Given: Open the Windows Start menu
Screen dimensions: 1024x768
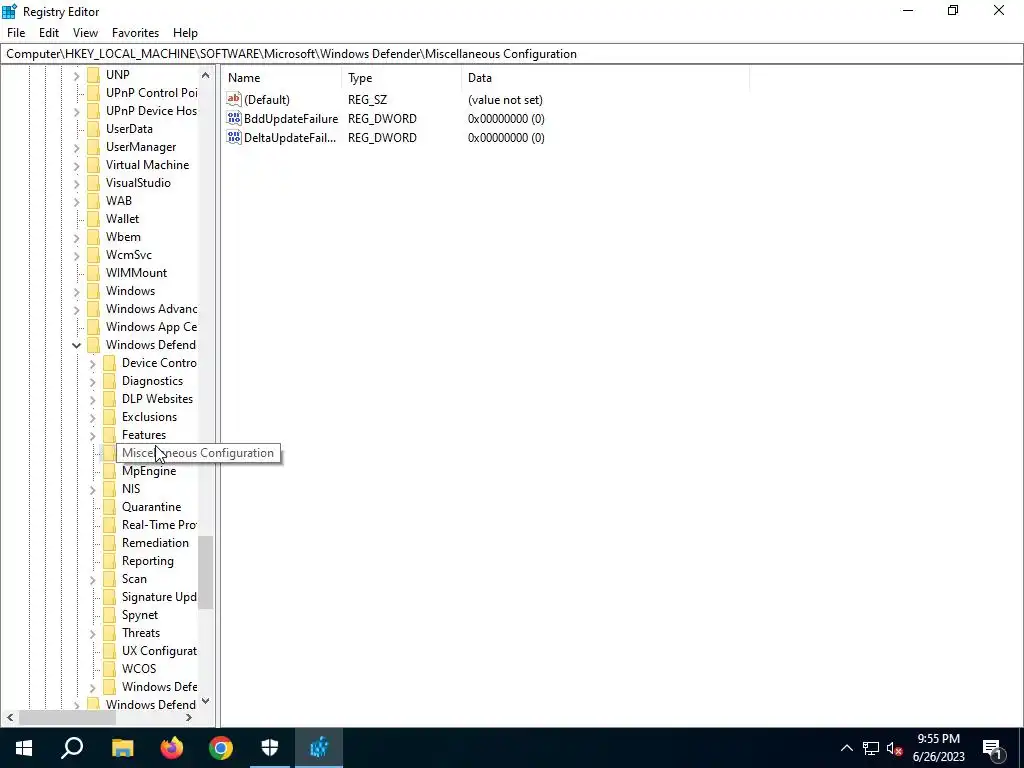Looking at the screenshot, I should 24,748.
